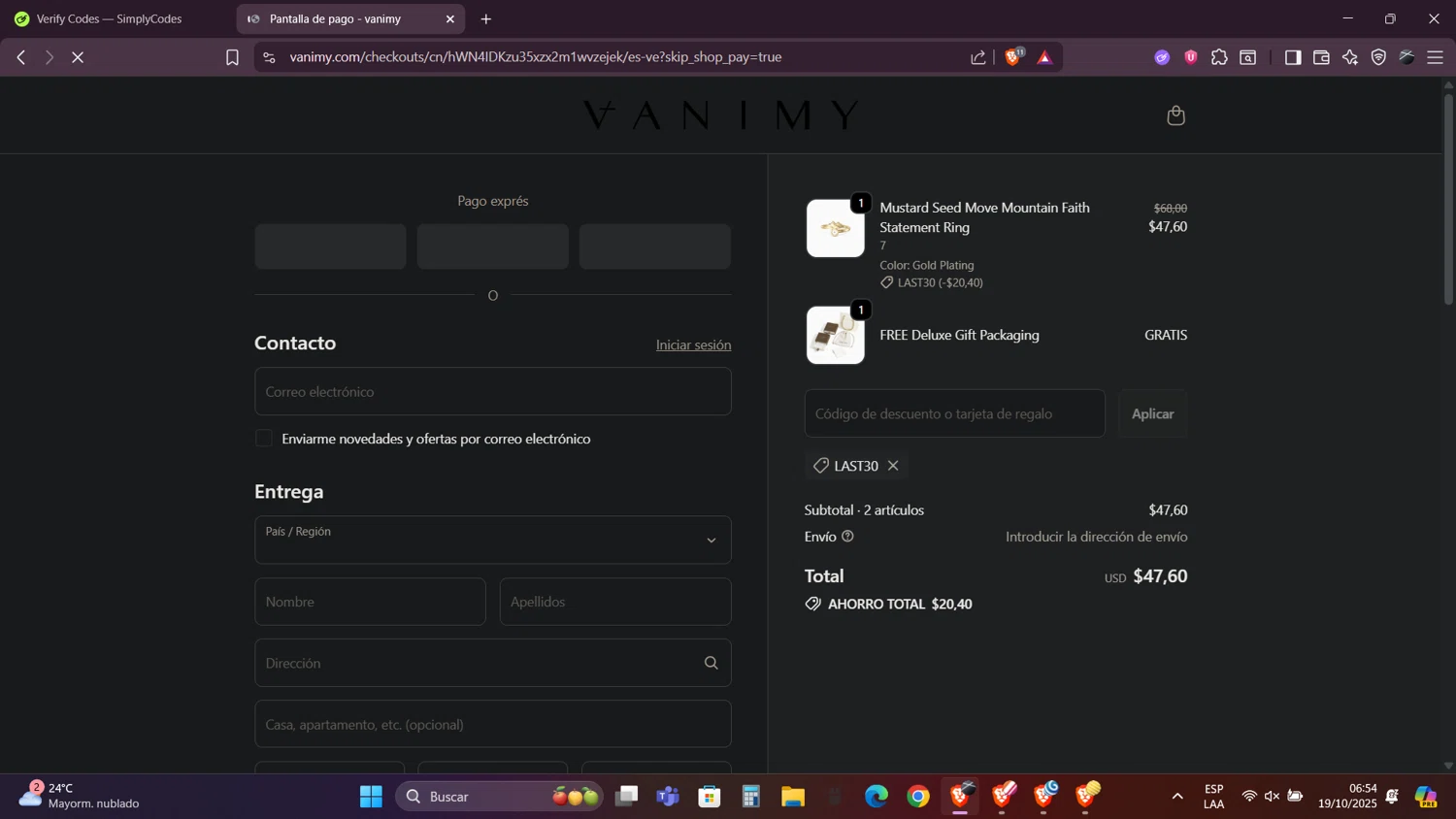Image resolution: width=1456 pixels, height=819 pixels.
Task: Open Copilot icon in taskbar corner
Action: (x=1426, y=797)
